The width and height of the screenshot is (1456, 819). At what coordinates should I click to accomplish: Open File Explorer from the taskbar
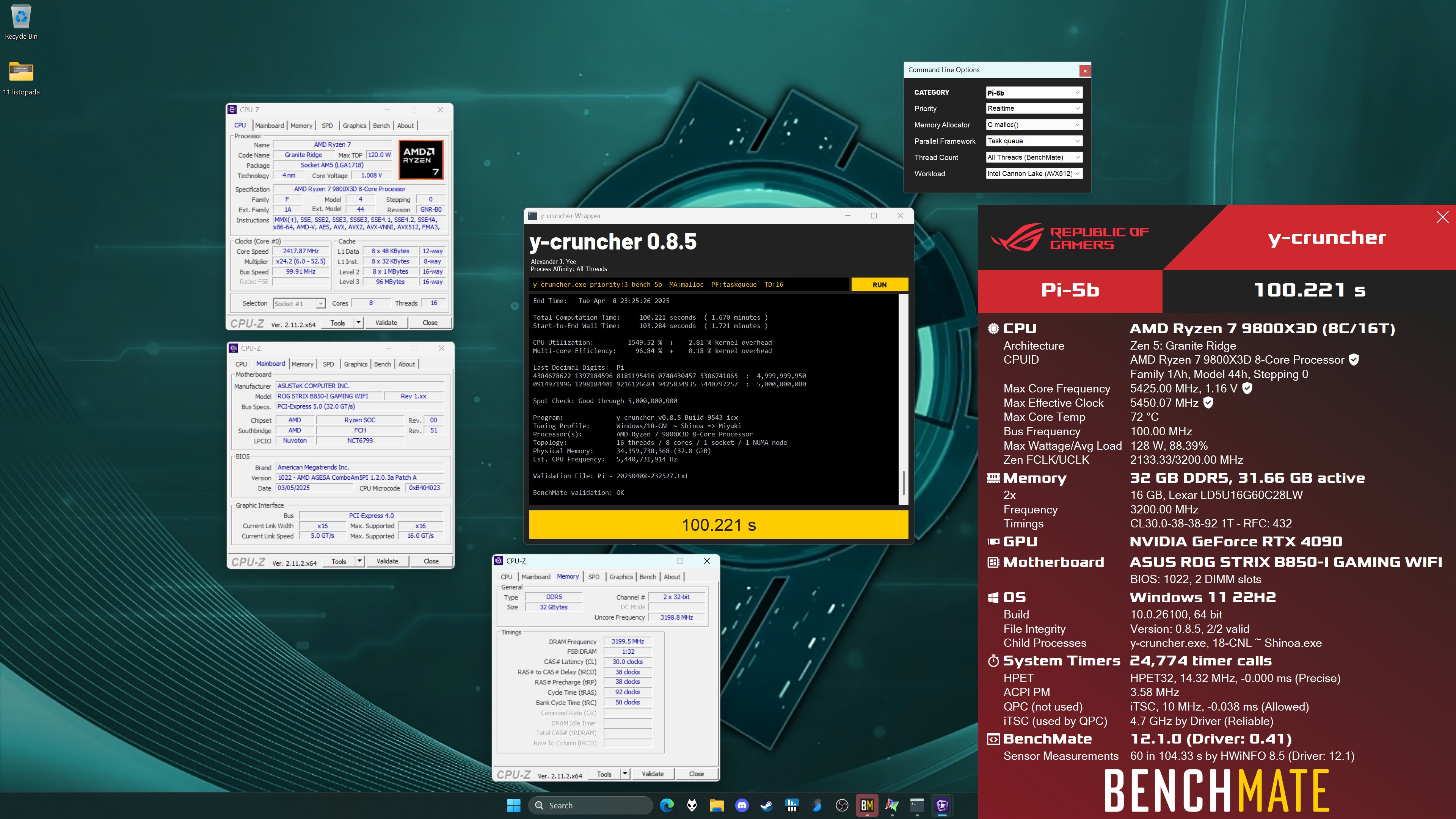[x=717, y=805]
